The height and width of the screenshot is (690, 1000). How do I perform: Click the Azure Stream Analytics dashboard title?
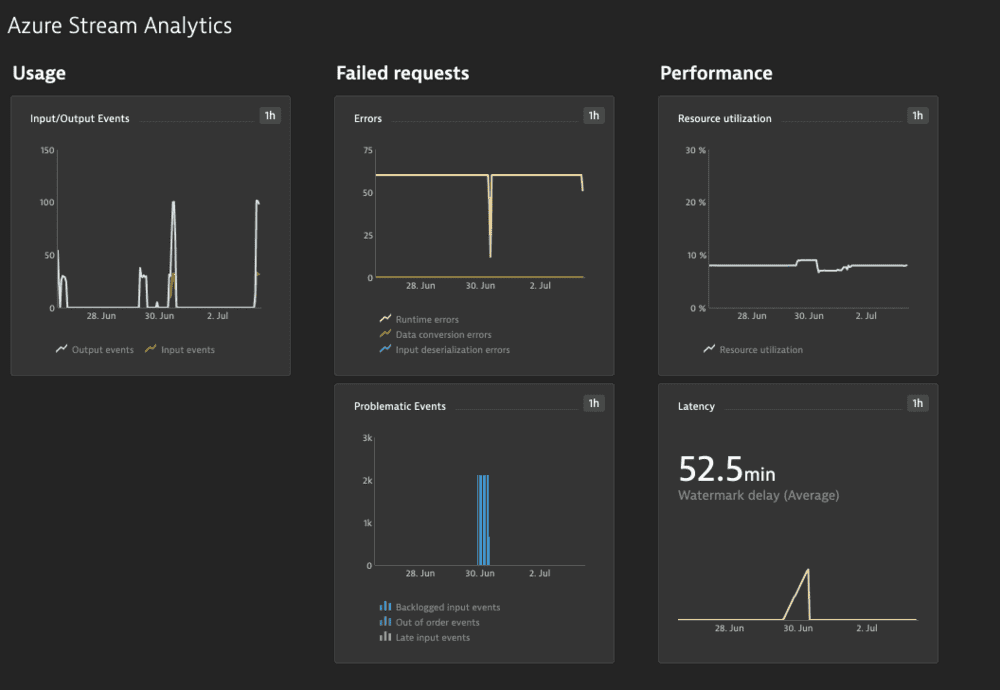(120, 25)
